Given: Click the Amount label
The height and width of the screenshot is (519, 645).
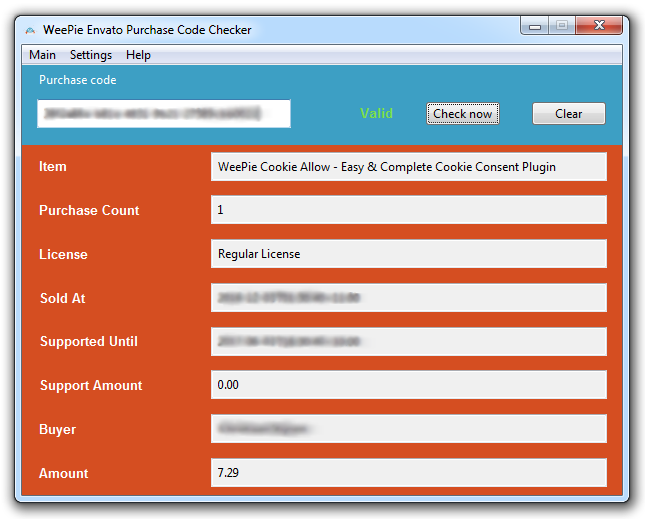Looking at the screenshot, I should click(x=63, y=473).
